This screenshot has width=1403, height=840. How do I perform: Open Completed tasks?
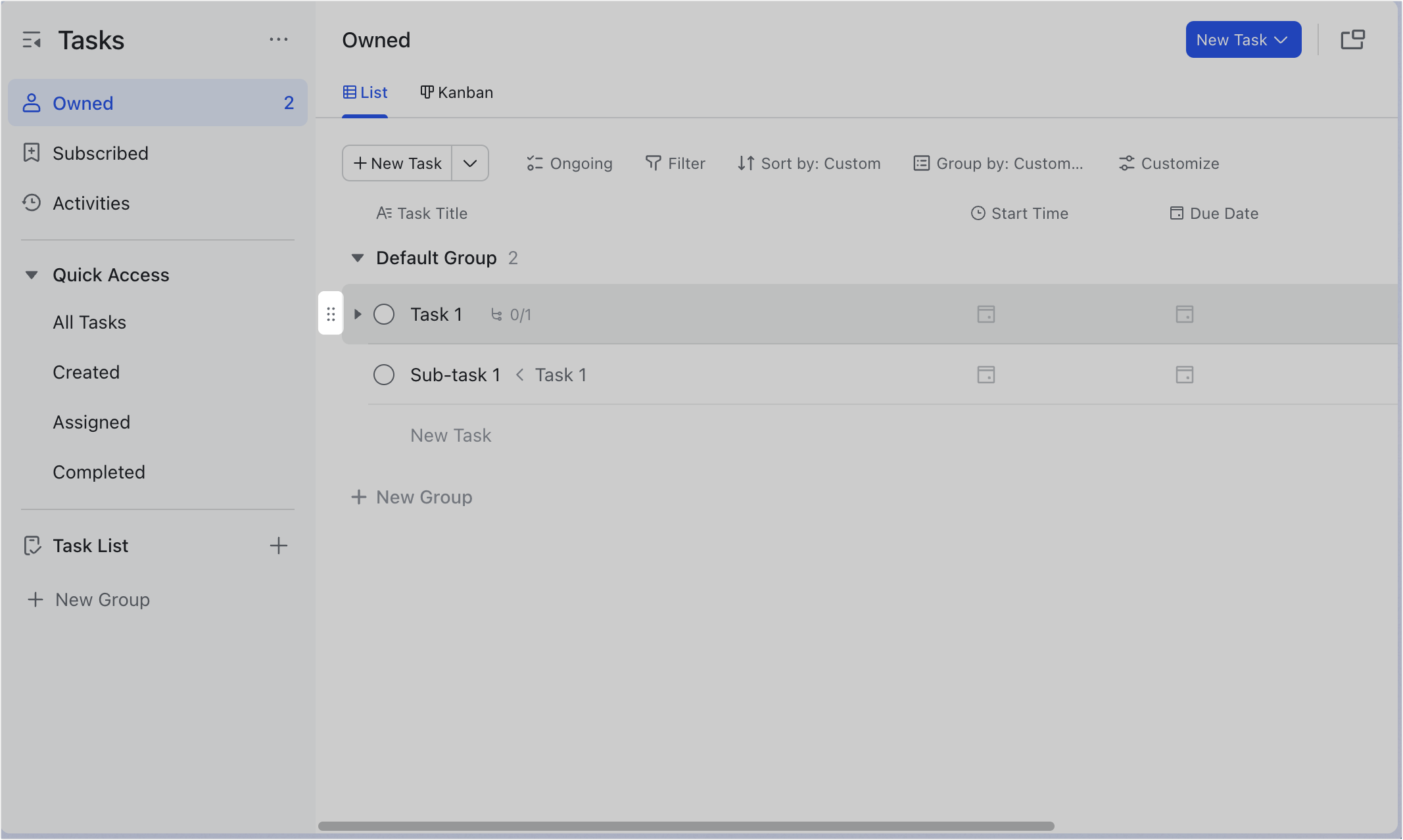[99, 472]
